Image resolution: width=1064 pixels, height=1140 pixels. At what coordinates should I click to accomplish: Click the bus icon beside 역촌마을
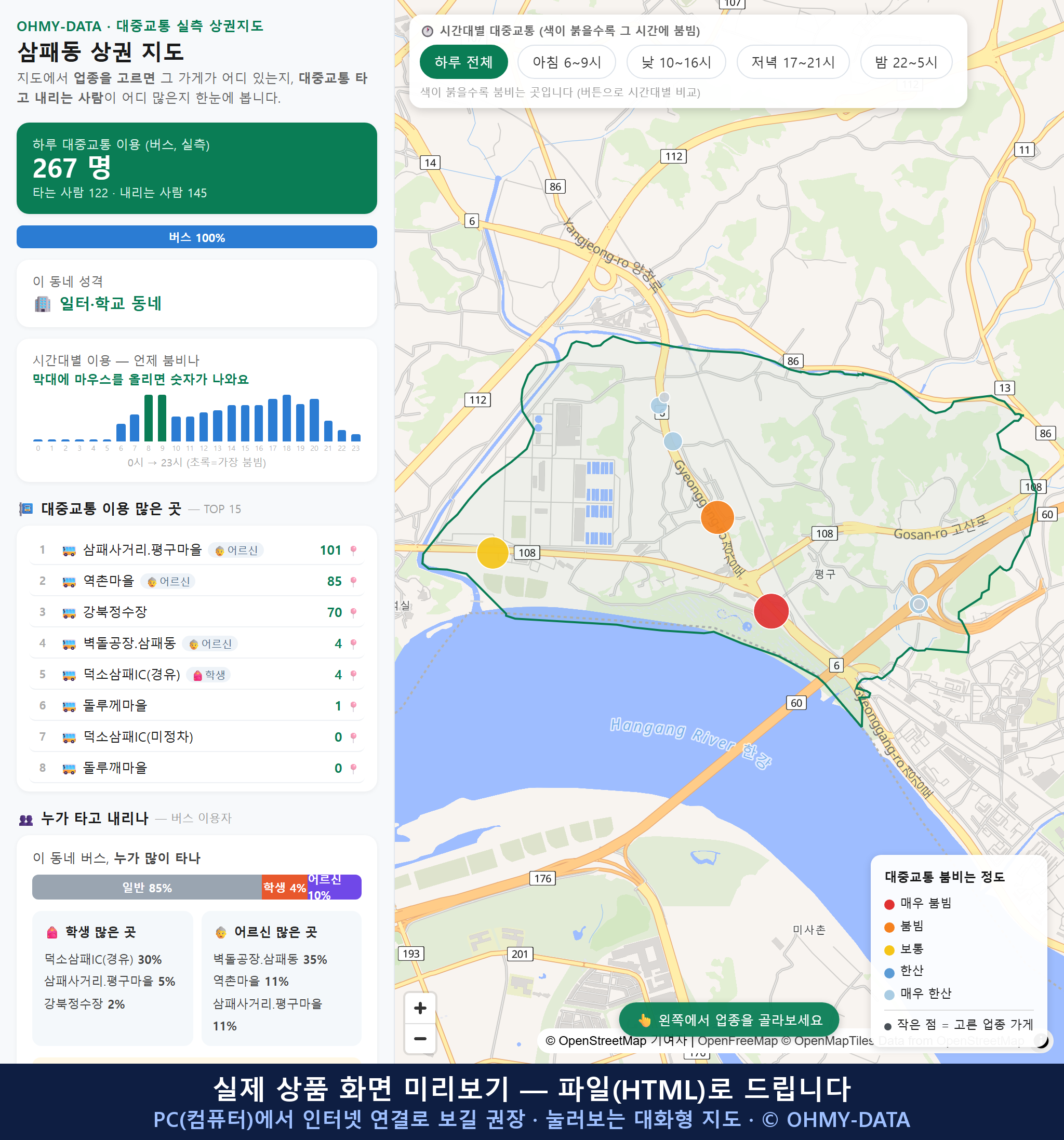[69, 582]
